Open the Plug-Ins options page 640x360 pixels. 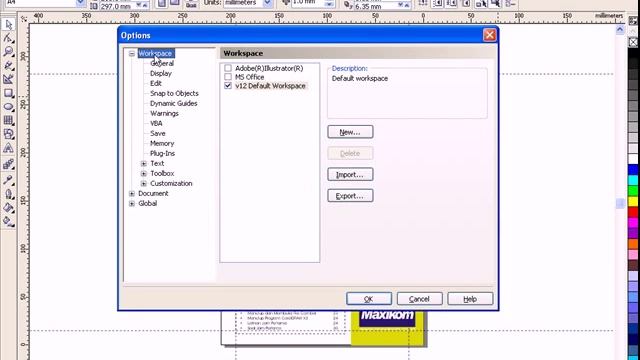[162, 153]
